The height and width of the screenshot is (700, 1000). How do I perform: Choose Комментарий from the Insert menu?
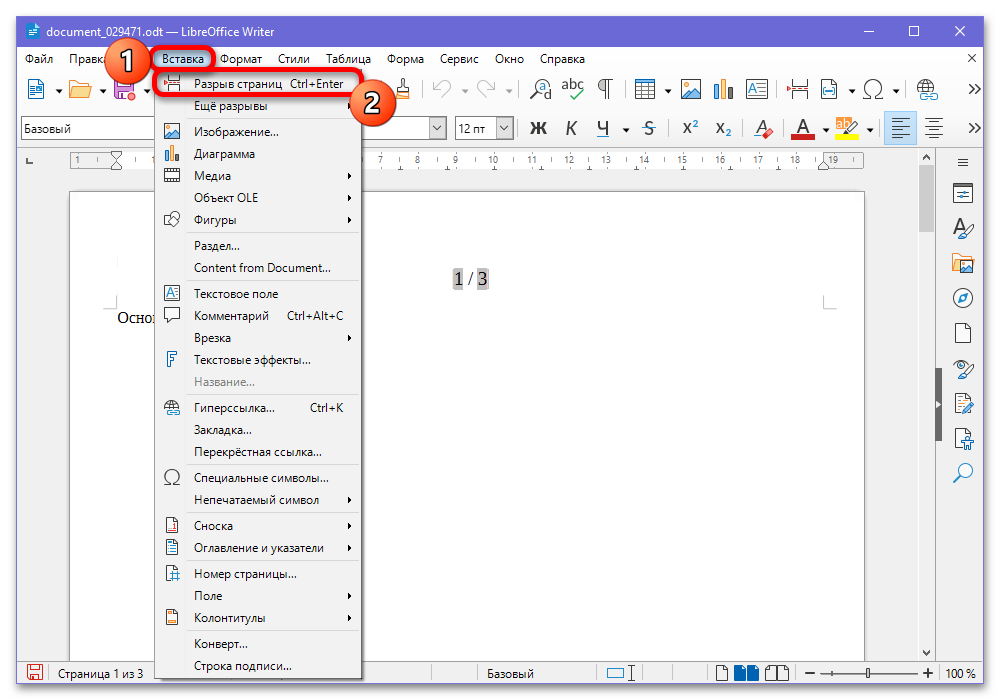coord(258,316)
